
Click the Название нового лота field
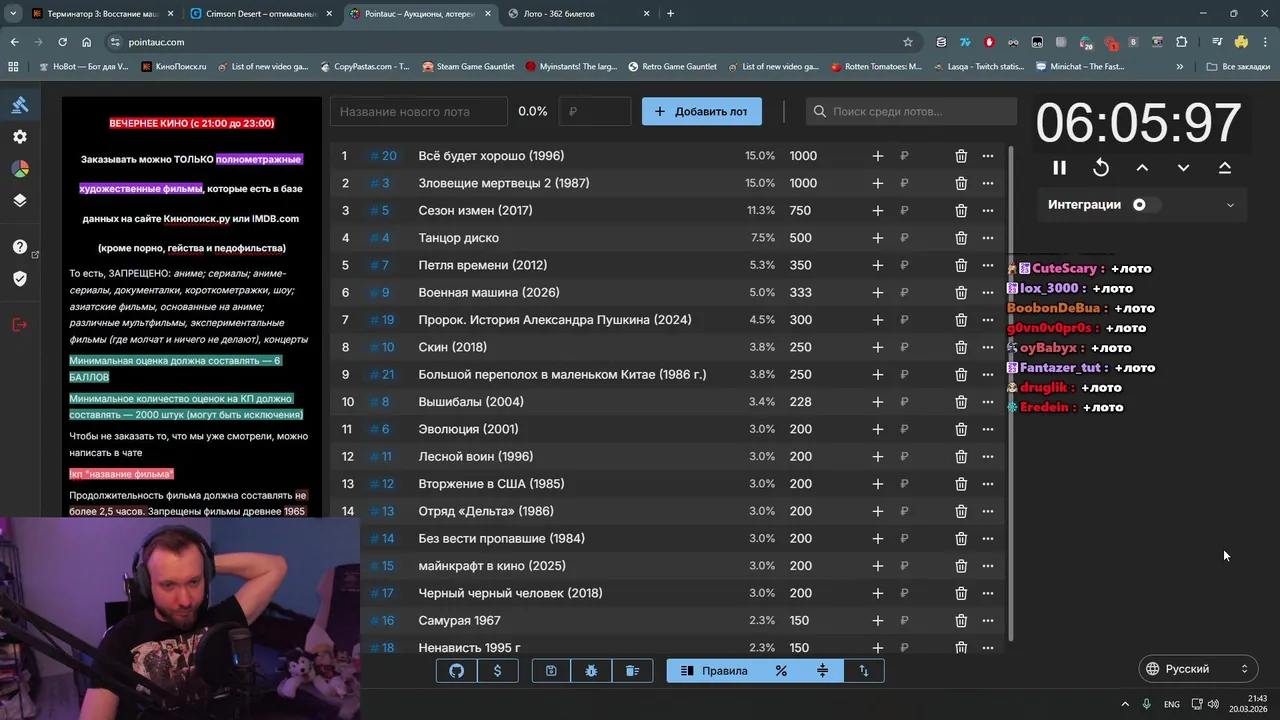coord(419,112)
